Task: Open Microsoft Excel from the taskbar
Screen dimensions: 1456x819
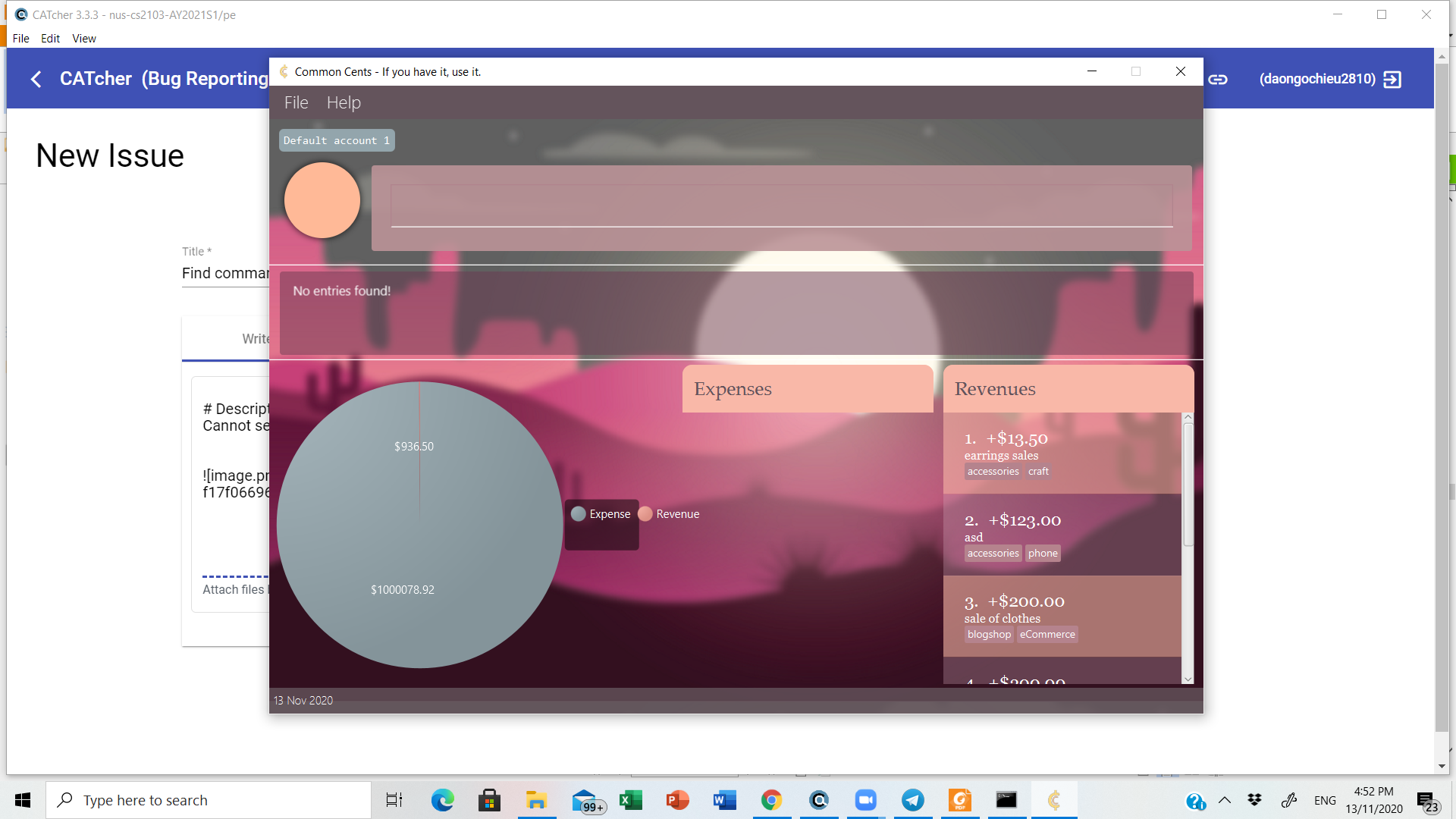Action: [x=630, y=800]
